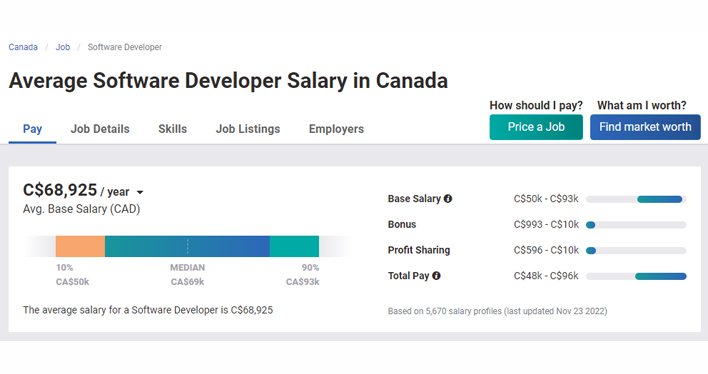Click the Total Pay range bar

[636, 276]
